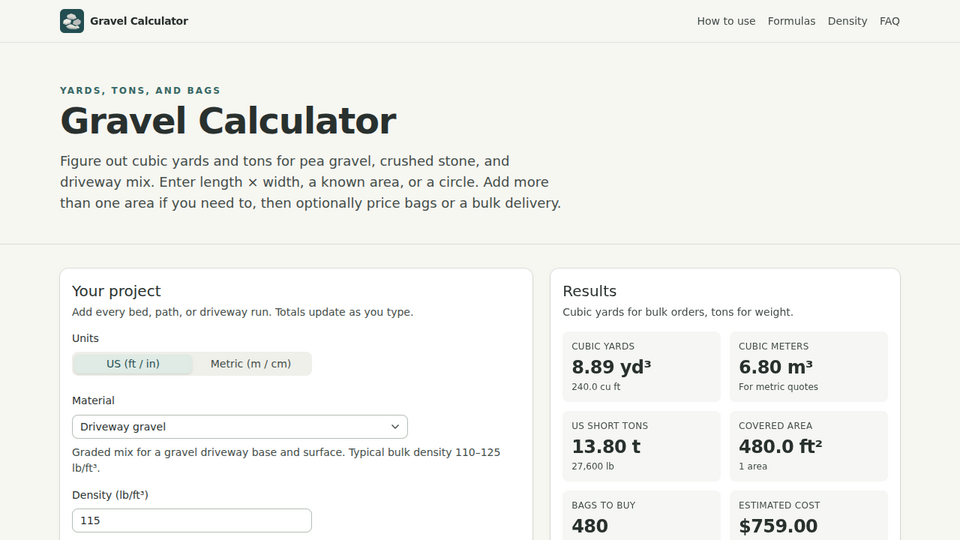Open the Formulas nav link
This screenshot has width=960, height=540.
coord(792,21)
